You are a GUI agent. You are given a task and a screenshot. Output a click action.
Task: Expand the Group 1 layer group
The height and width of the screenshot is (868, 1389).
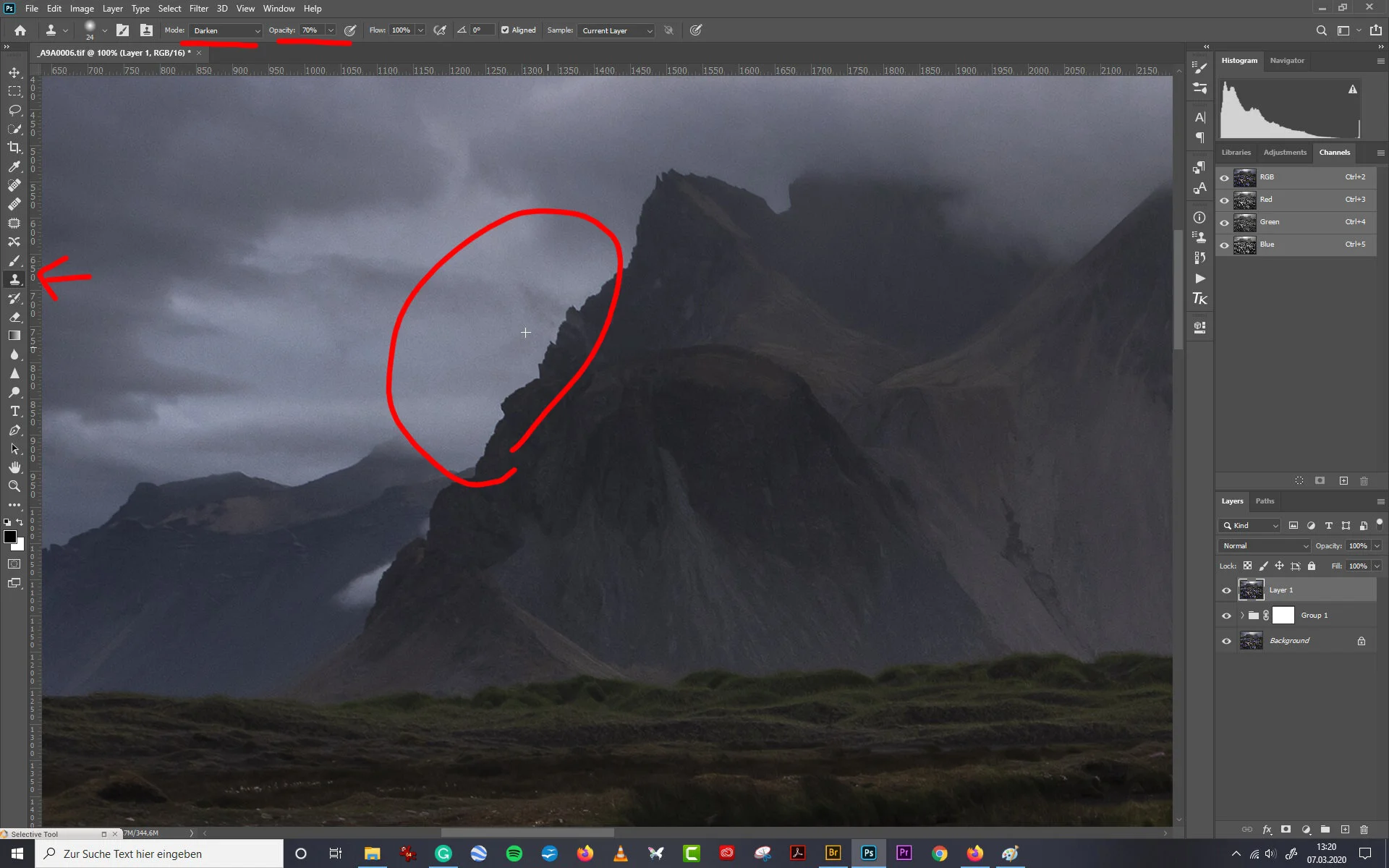point(1243,616)
